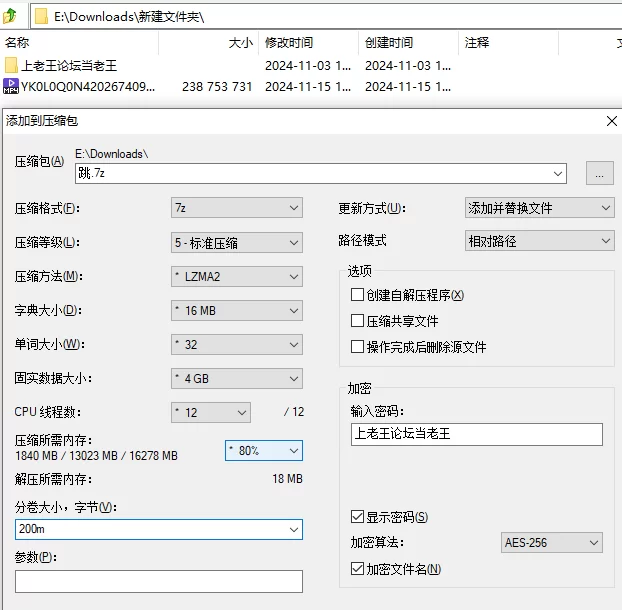The image size is (622, 610).
Task: Enable 操作完成后删除源文件 checkbox
Action: (x=357, y=347)
